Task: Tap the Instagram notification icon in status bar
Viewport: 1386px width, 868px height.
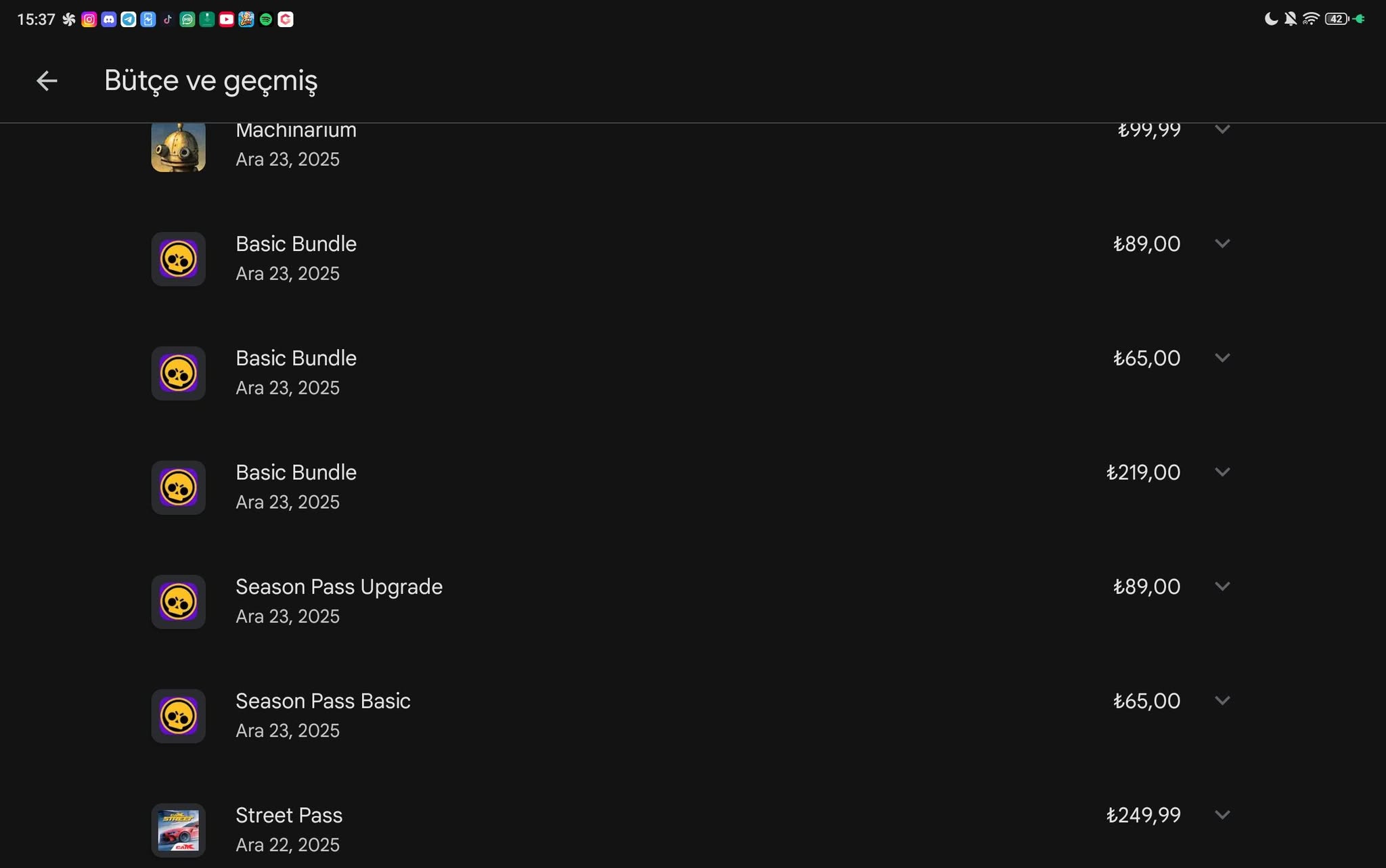Action: coord(89,20)
